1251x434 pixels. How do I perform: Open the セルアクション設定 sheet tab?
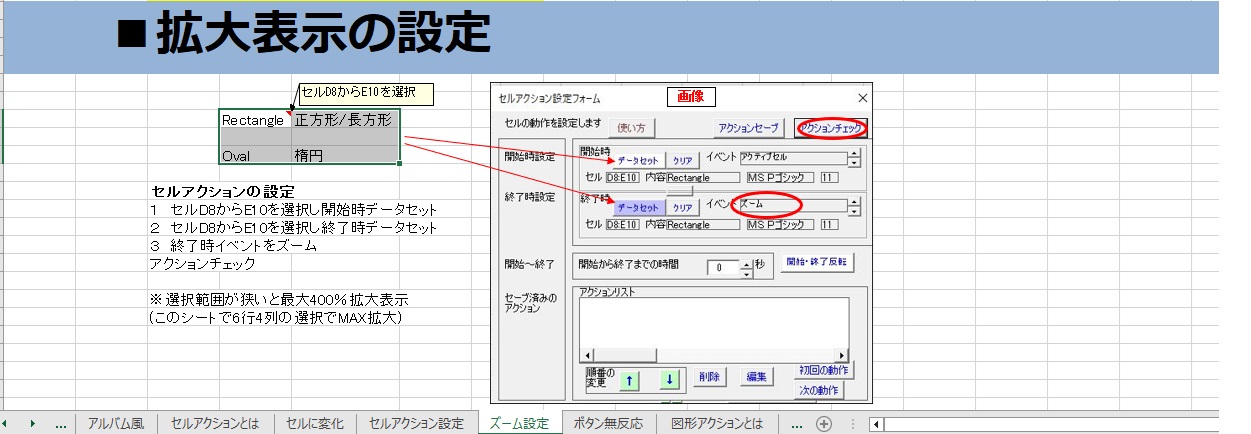tap(417, 424)
